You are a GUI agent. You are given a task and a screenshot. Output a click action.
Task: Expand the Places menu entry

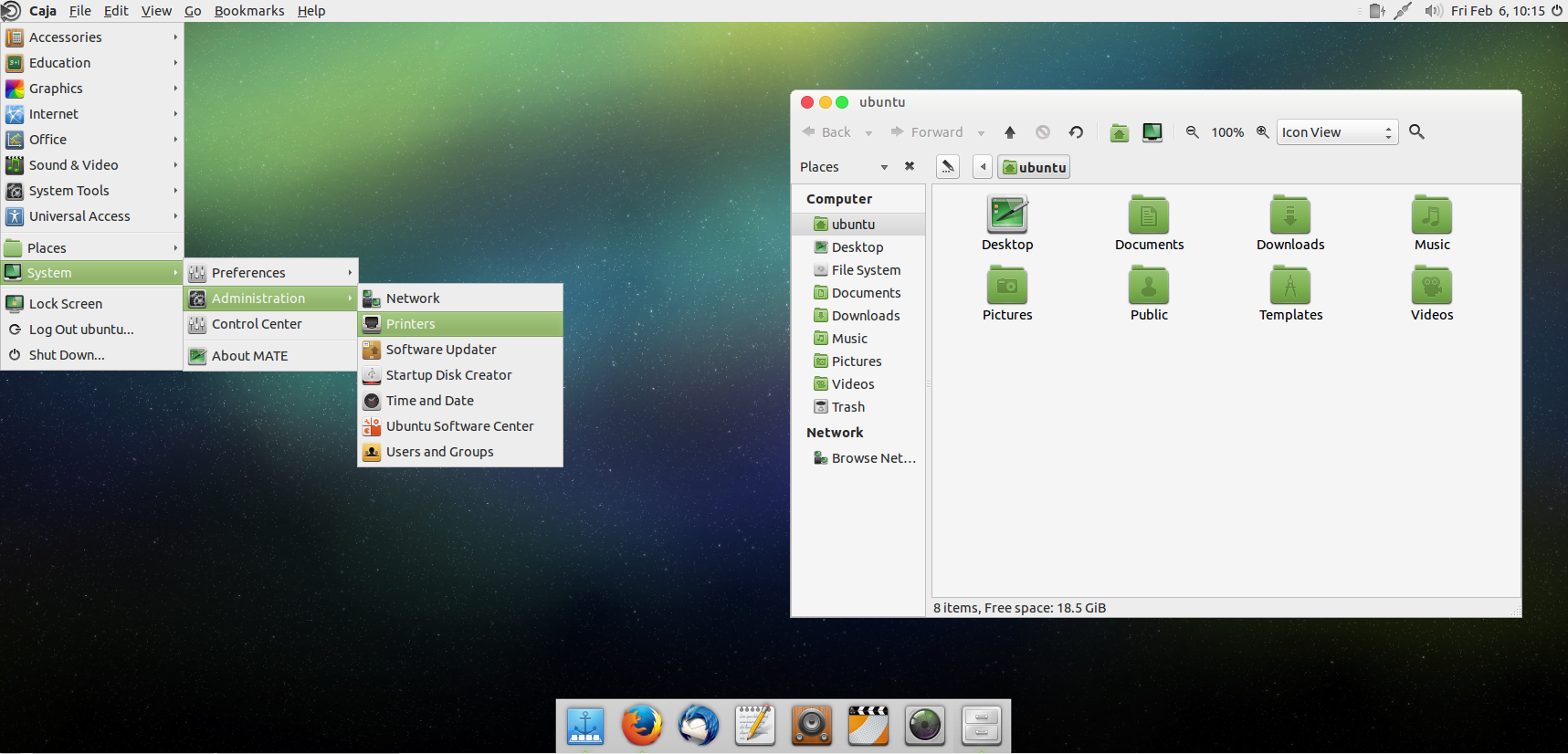tap(91, 248)
